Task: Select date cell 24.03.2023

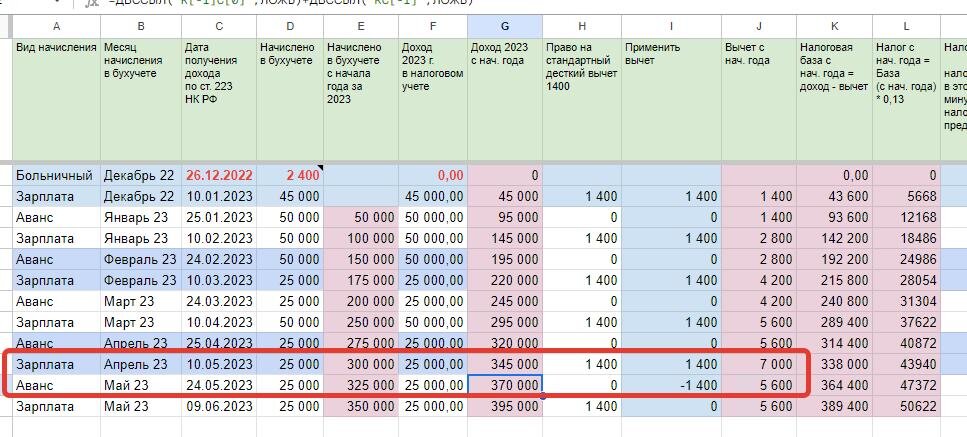Action: click(x=219, y=301)
